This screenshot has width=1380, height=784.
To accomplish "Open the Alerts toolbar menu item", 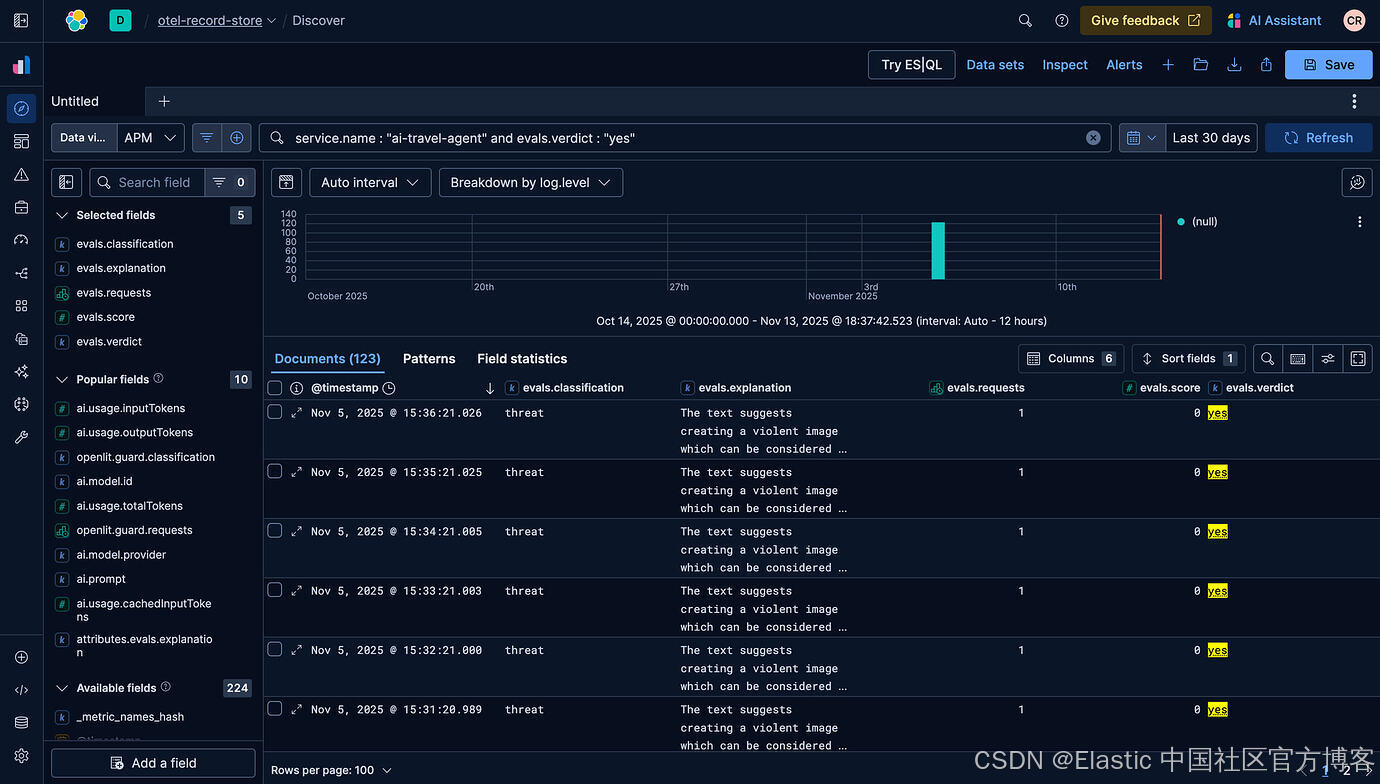I will coord(1124,64).
